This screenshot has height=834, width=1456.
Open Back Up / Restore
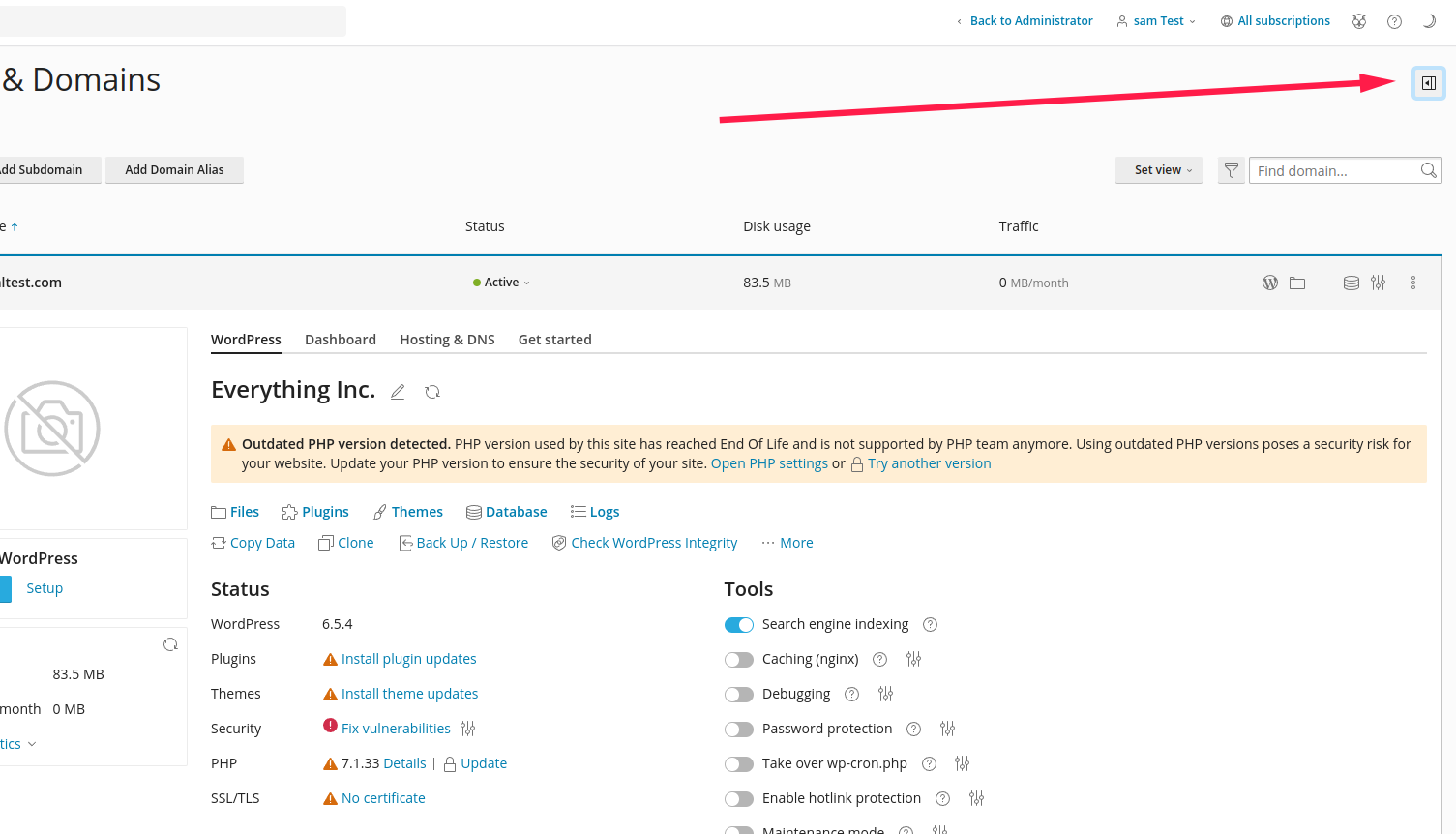(x=463, y=543)
